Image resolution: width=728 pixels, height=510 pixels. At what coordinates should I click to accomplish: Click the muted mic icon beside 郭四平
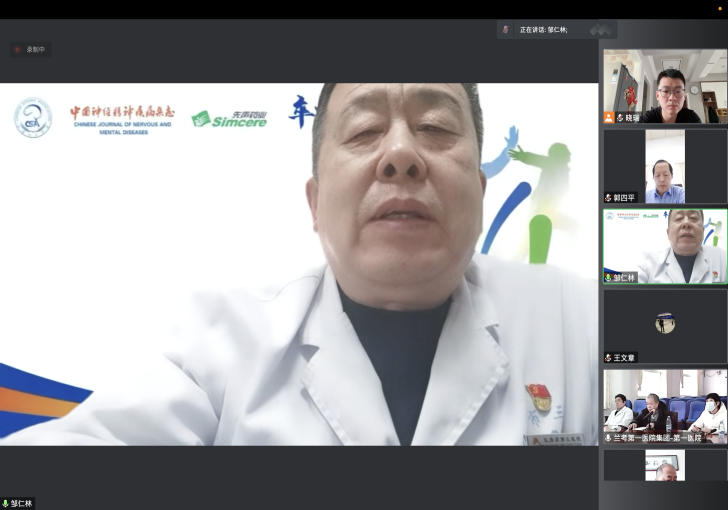click(608, 198)
